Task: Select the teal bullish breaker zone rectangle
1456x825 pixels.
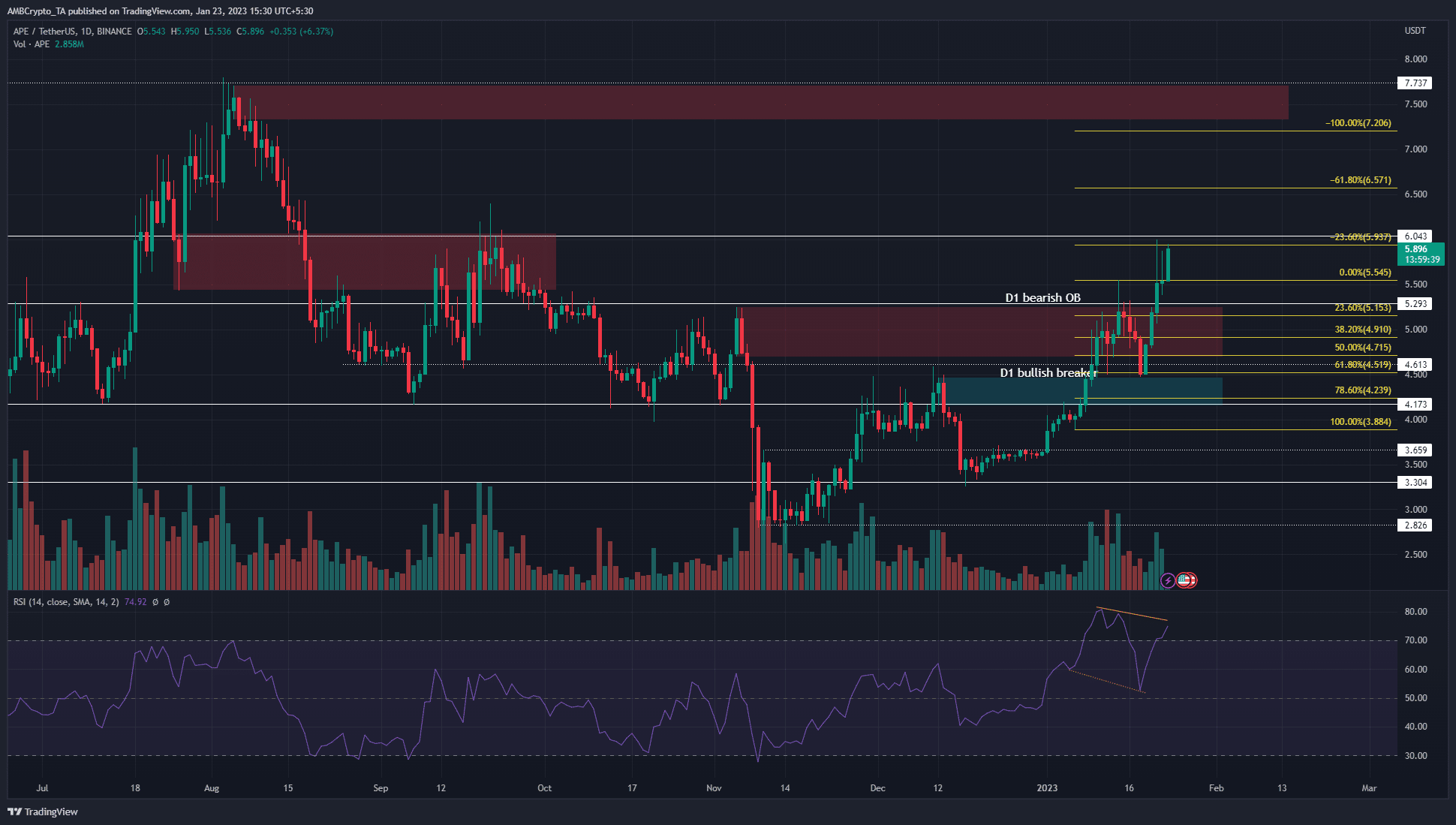Action: [1083, 390]
